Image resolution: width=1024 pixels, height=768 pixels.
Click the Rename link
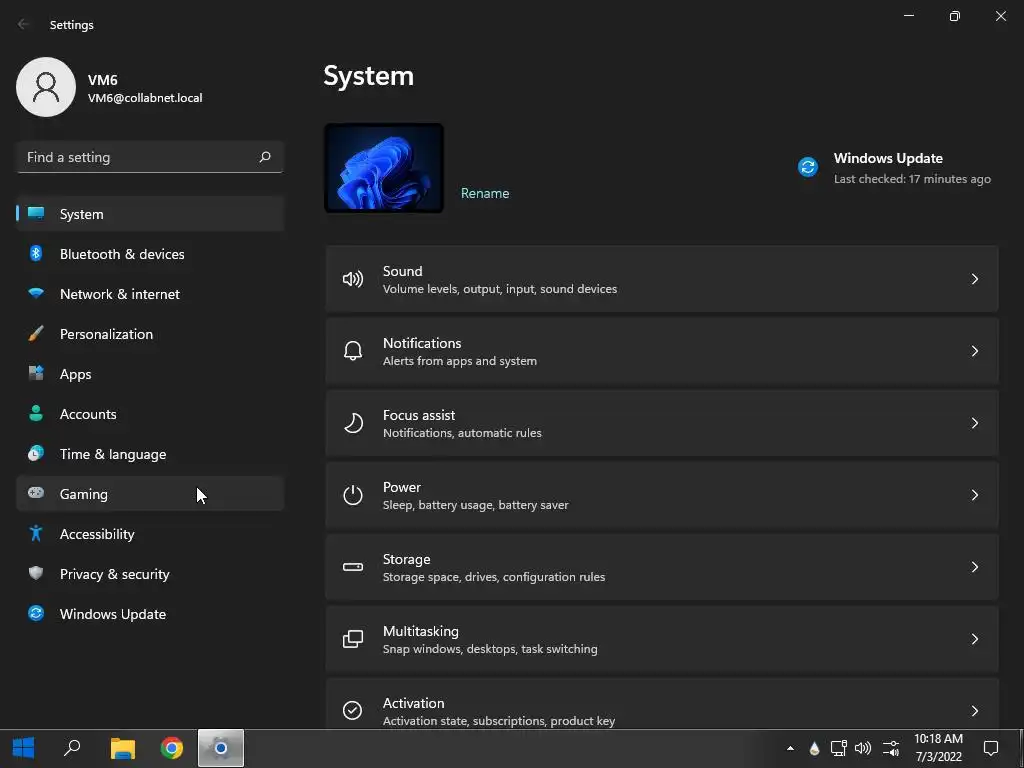[x=485, y=193]
